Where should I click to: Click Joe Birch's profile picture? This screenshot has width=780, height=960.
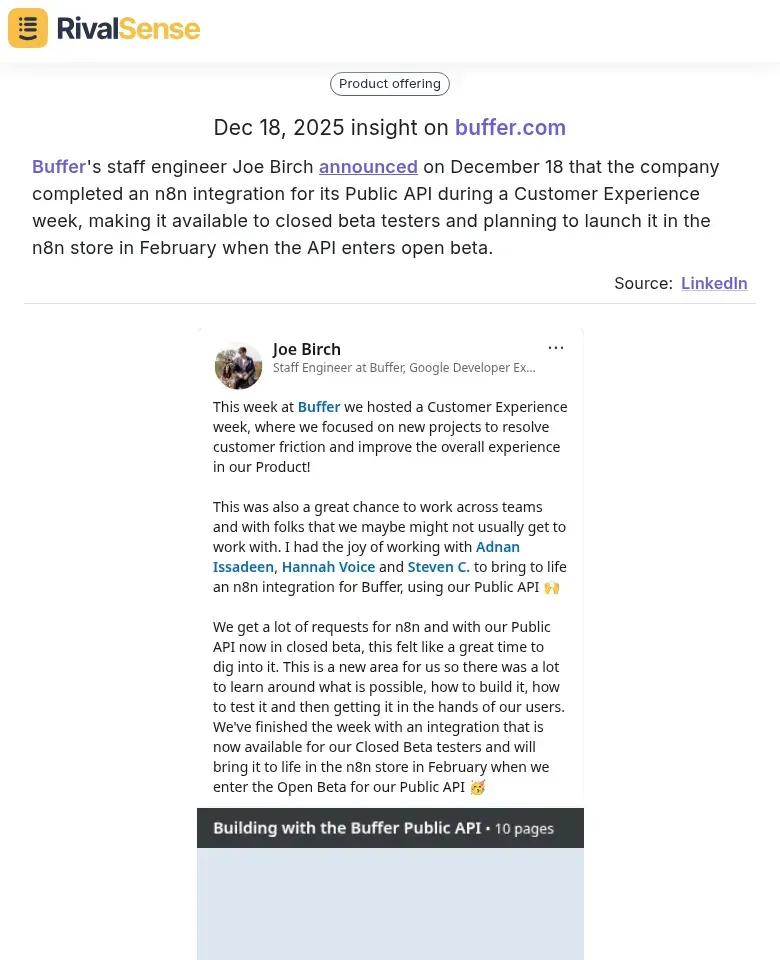point(238,365)
